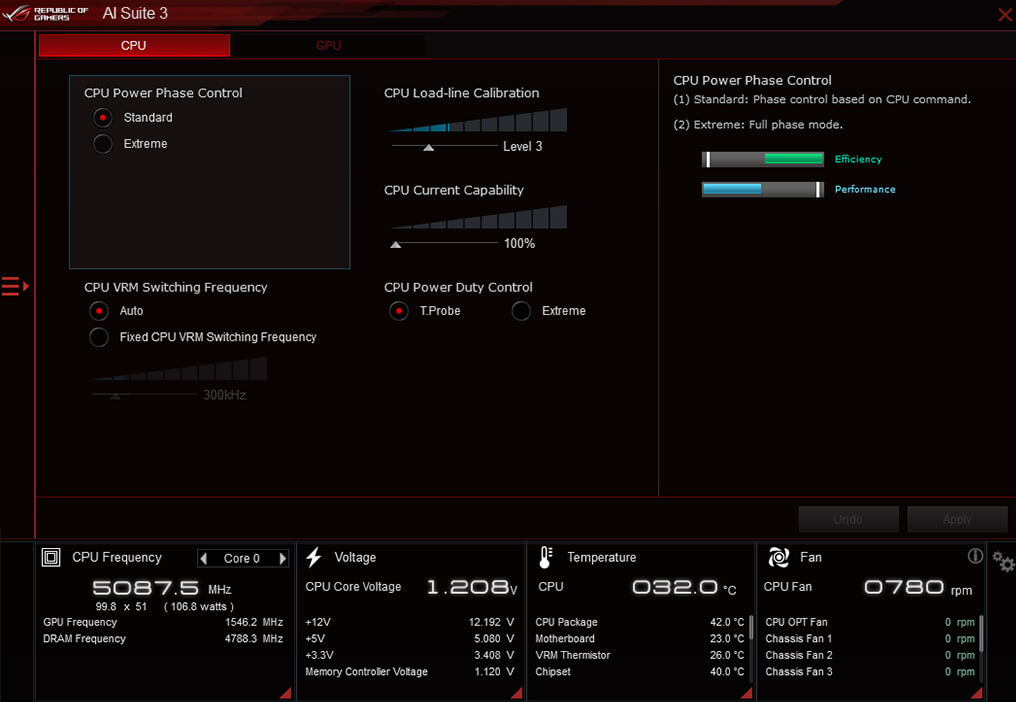The height and width of the screenshot is (702, 1016).
Task: Click the CPU Load-line Calibration bar graph
Action: tap(479, 120)
